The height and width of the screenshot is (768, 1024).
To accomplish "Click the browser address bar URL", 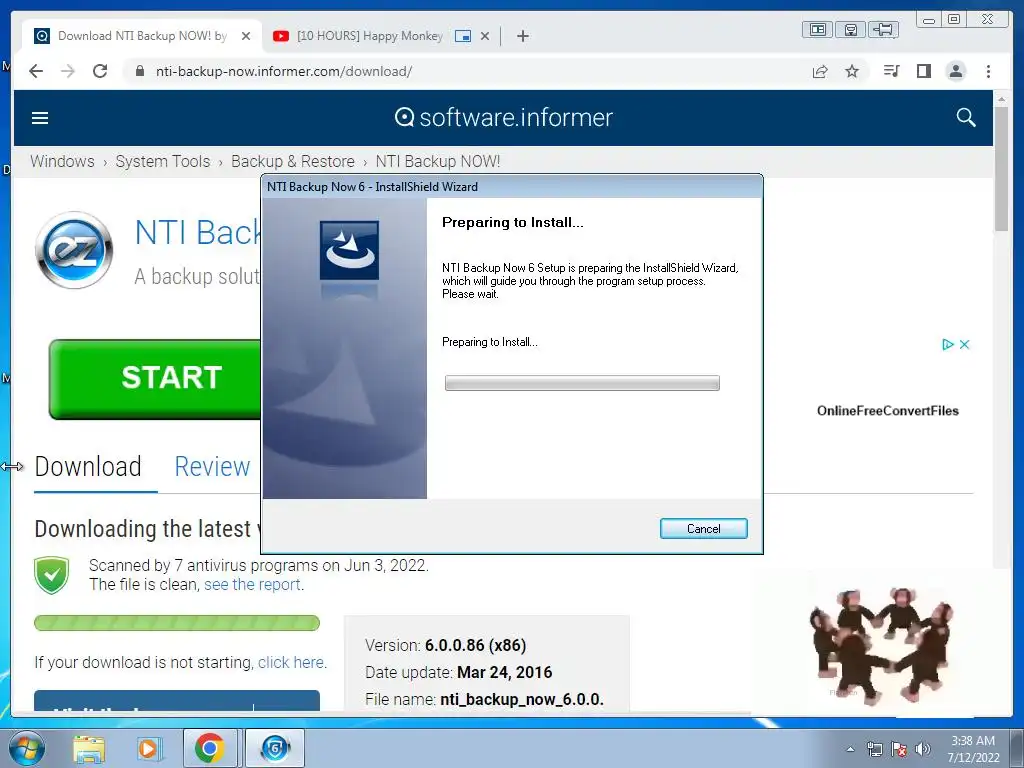I will tap(283, 71).
